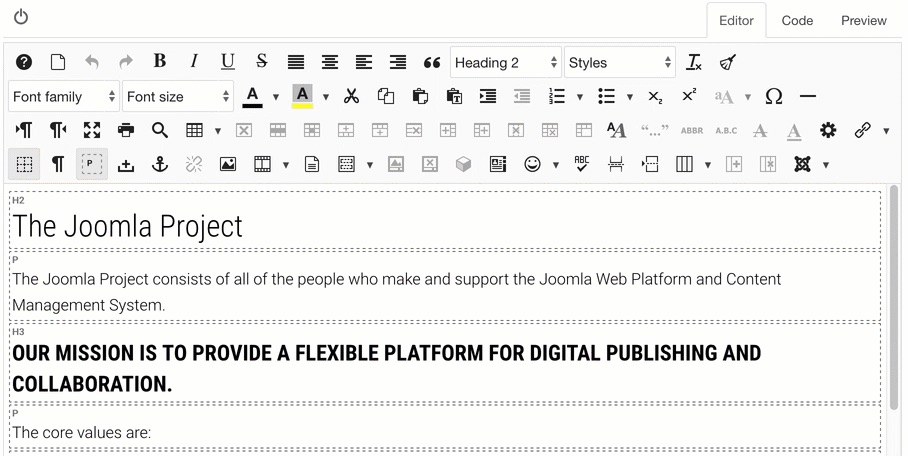
Task: Click the undo arrow
Action: point(91,62)
